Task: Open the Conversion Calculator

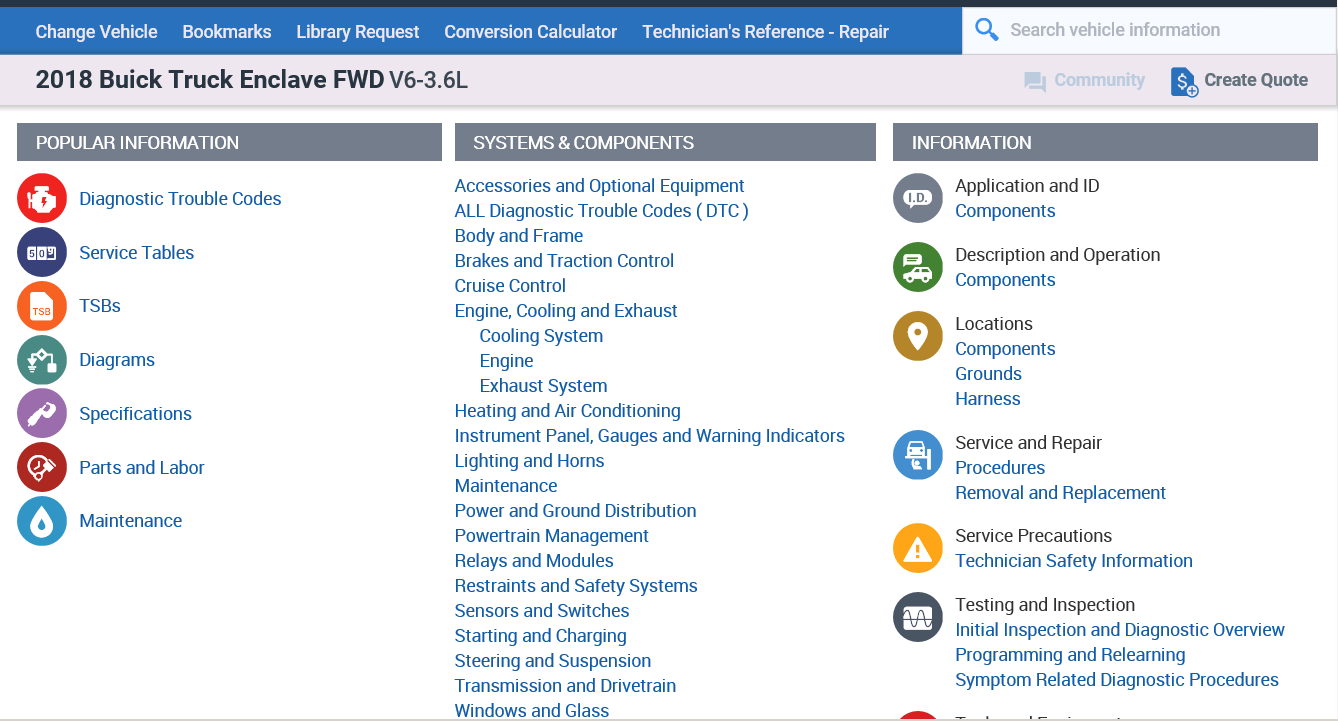Action: point(531,32)
